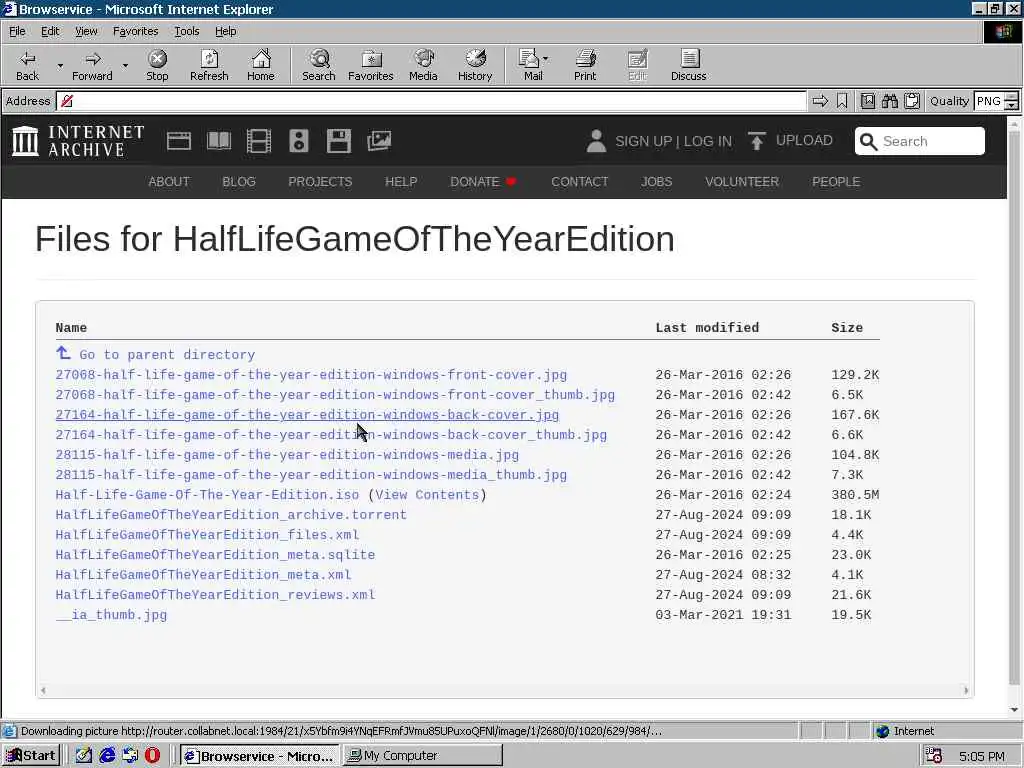
Task: Open the CONTACT nav link
Action: pyautogui.click(x=579, y=182)
